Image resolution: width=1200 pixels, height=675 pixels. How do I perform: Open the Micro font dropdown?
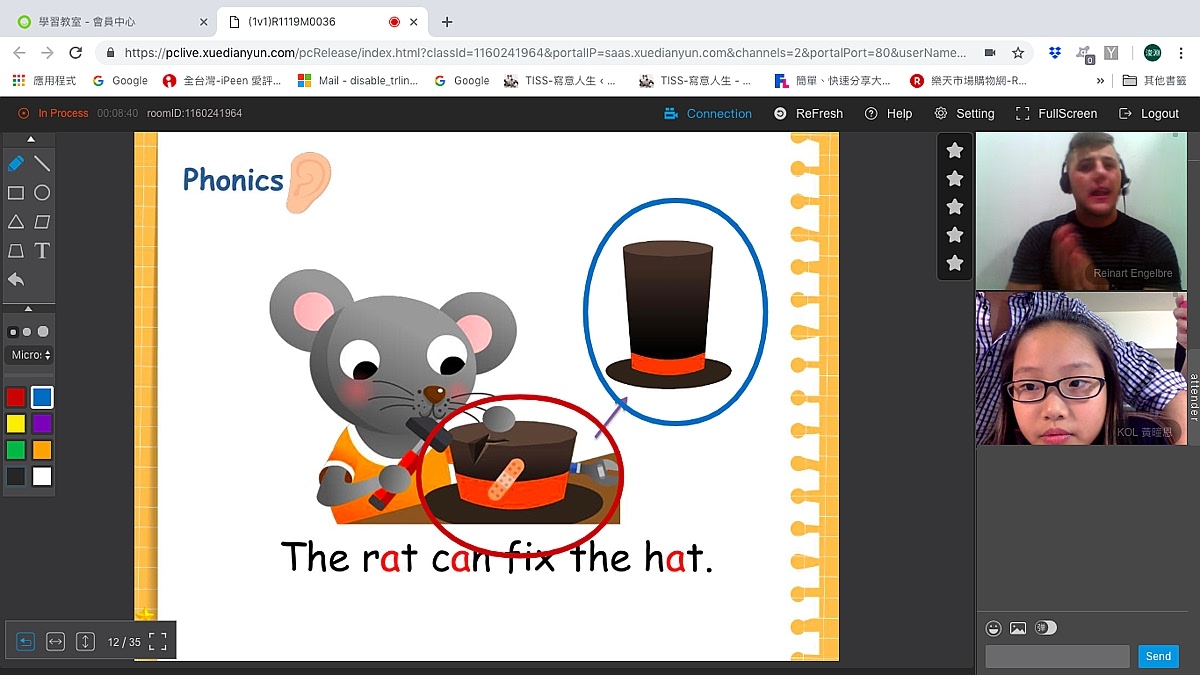tap(30, 355)
